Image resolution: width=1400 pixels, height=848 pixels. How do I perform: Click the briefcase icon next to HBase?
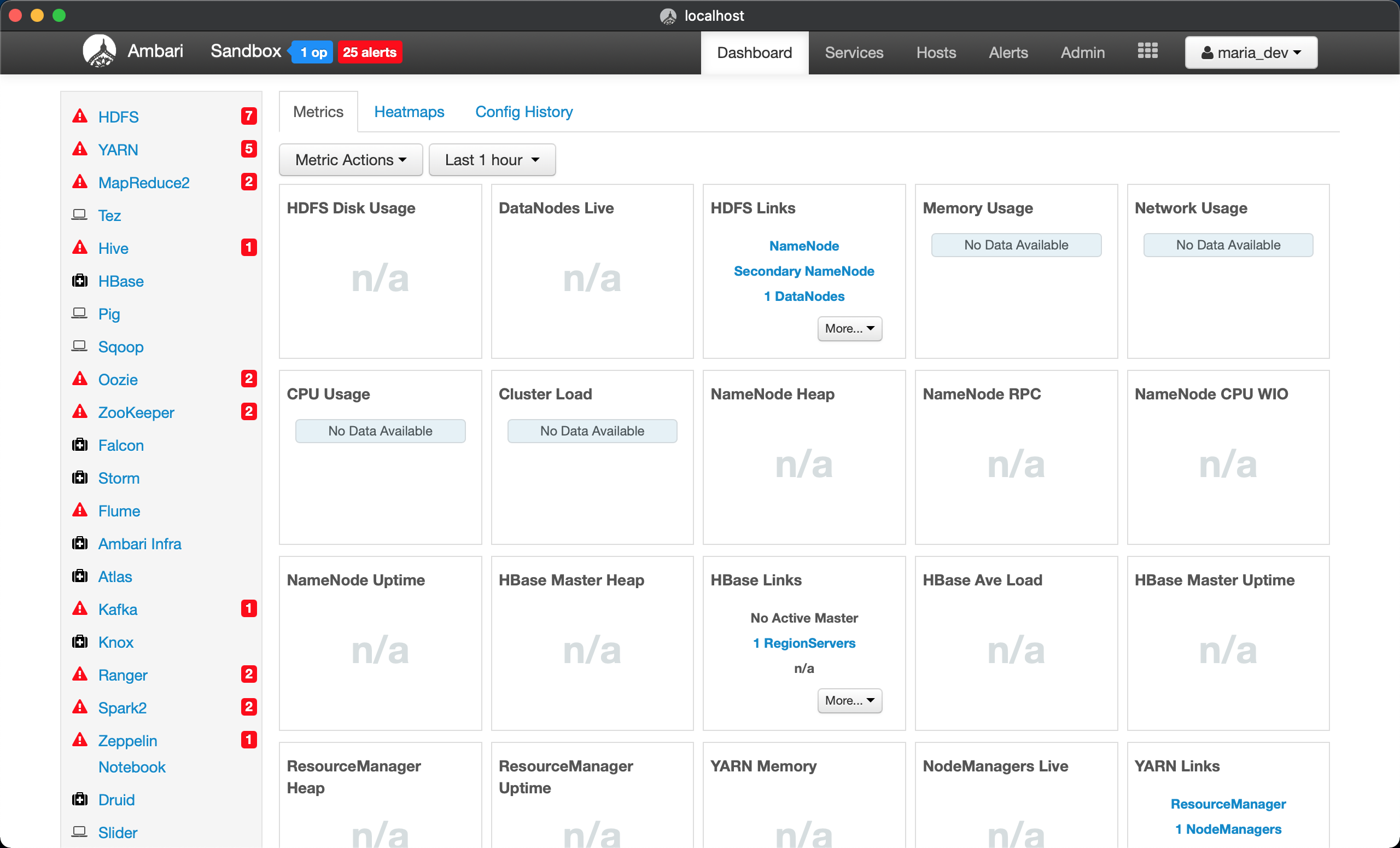[x=79, y=281]
